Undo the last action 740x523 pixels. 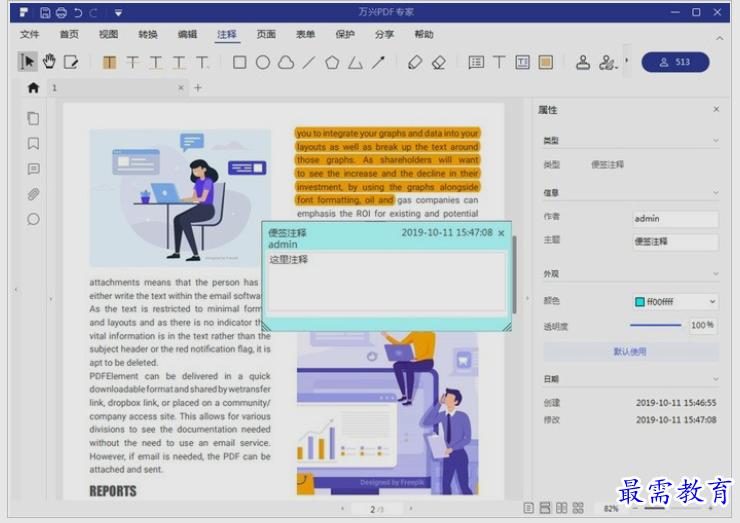(78, 13)
